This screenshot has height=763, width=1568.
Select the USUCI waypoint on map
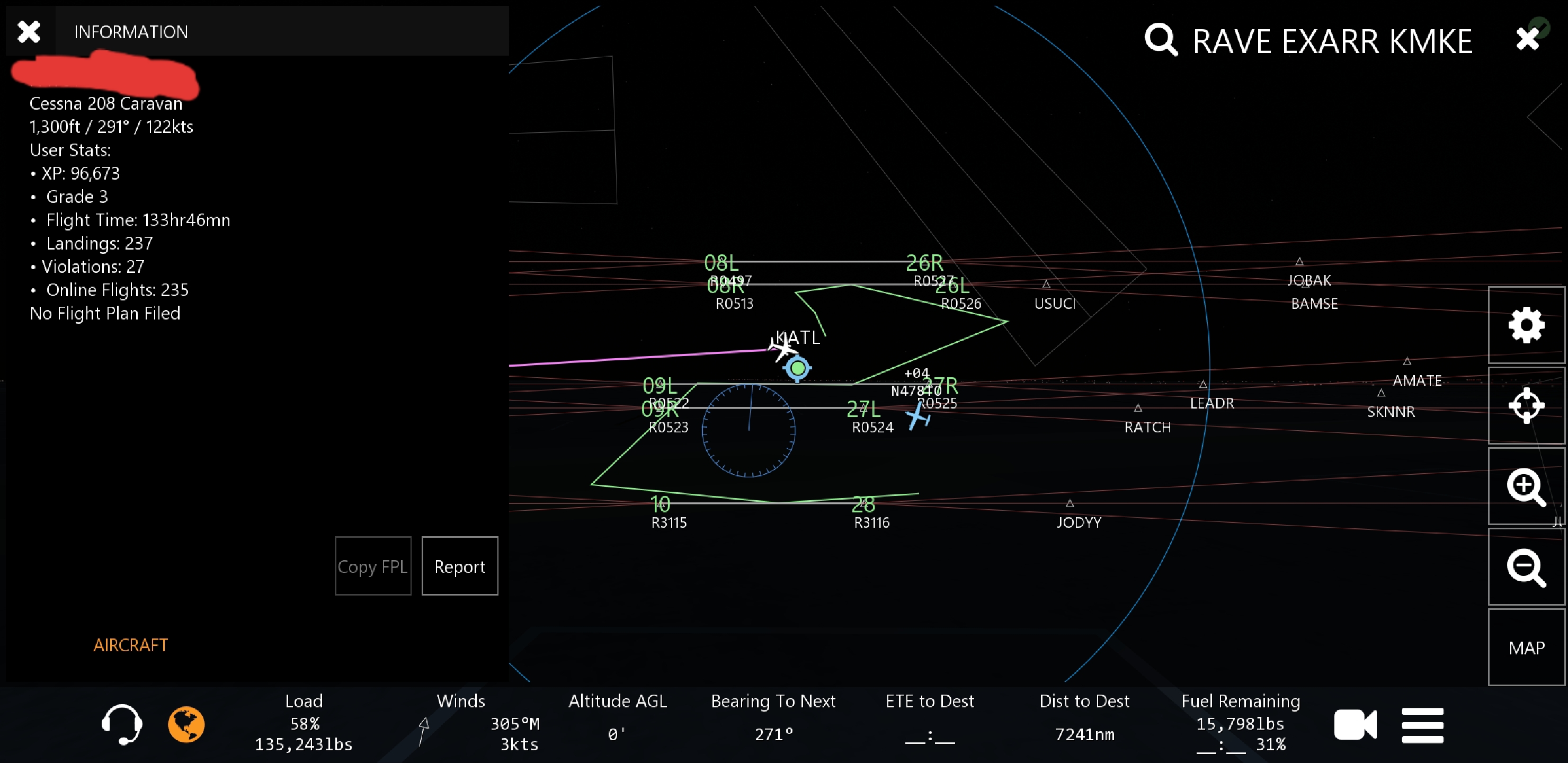point(1054,303)
